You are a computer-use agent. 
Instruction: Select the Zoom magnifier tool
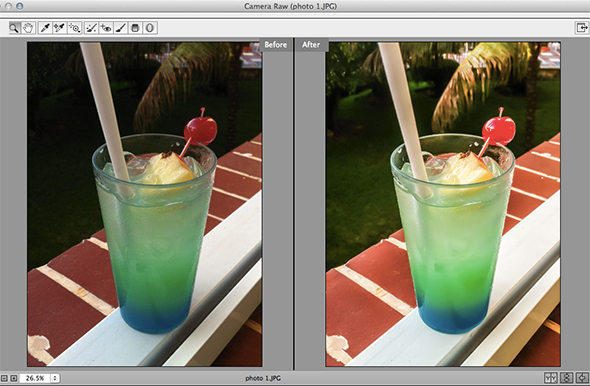tap(14, 28)
